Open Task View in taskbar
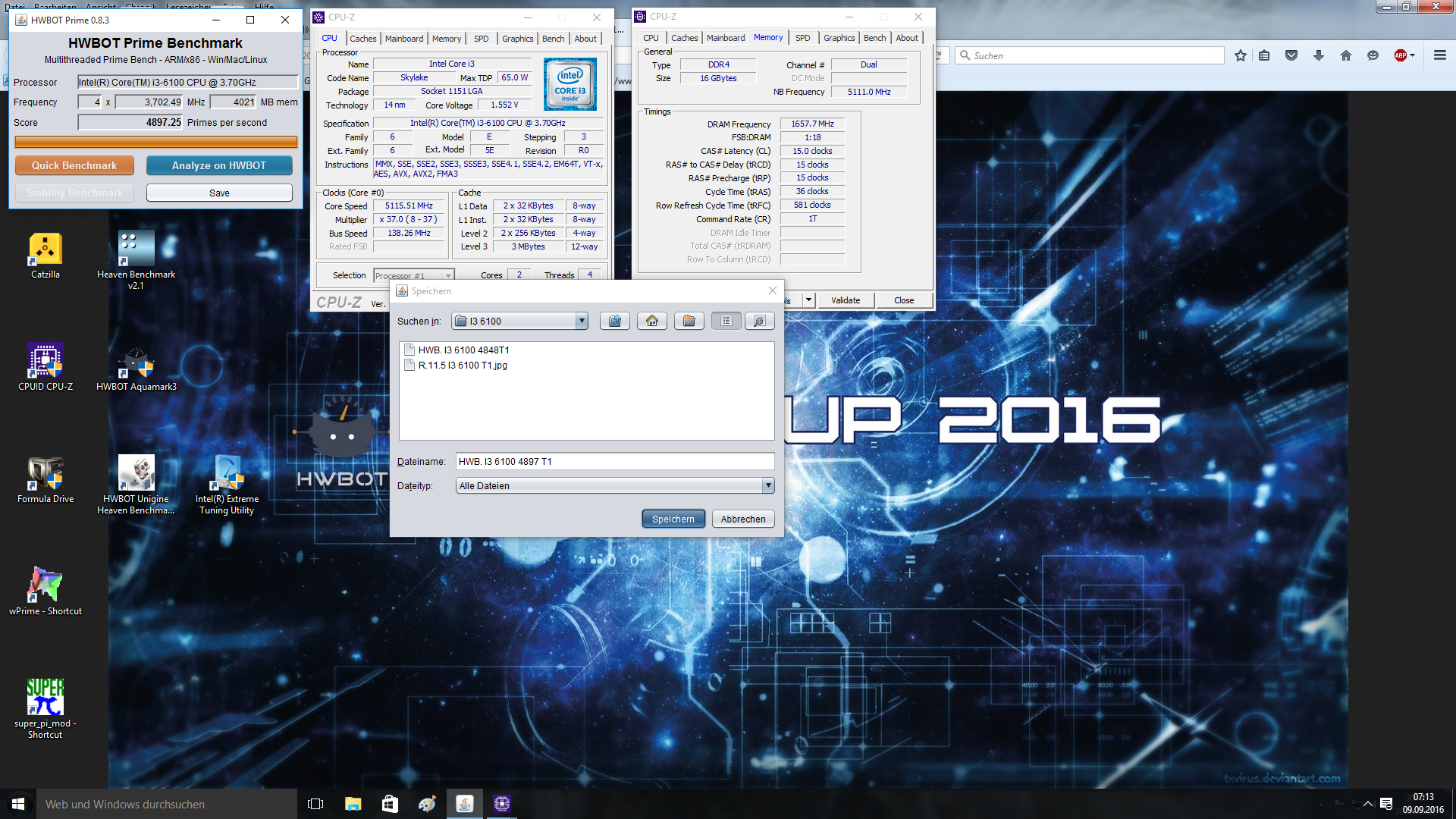This screenshot has width=1456, height=819. click(x=315, y=804)
